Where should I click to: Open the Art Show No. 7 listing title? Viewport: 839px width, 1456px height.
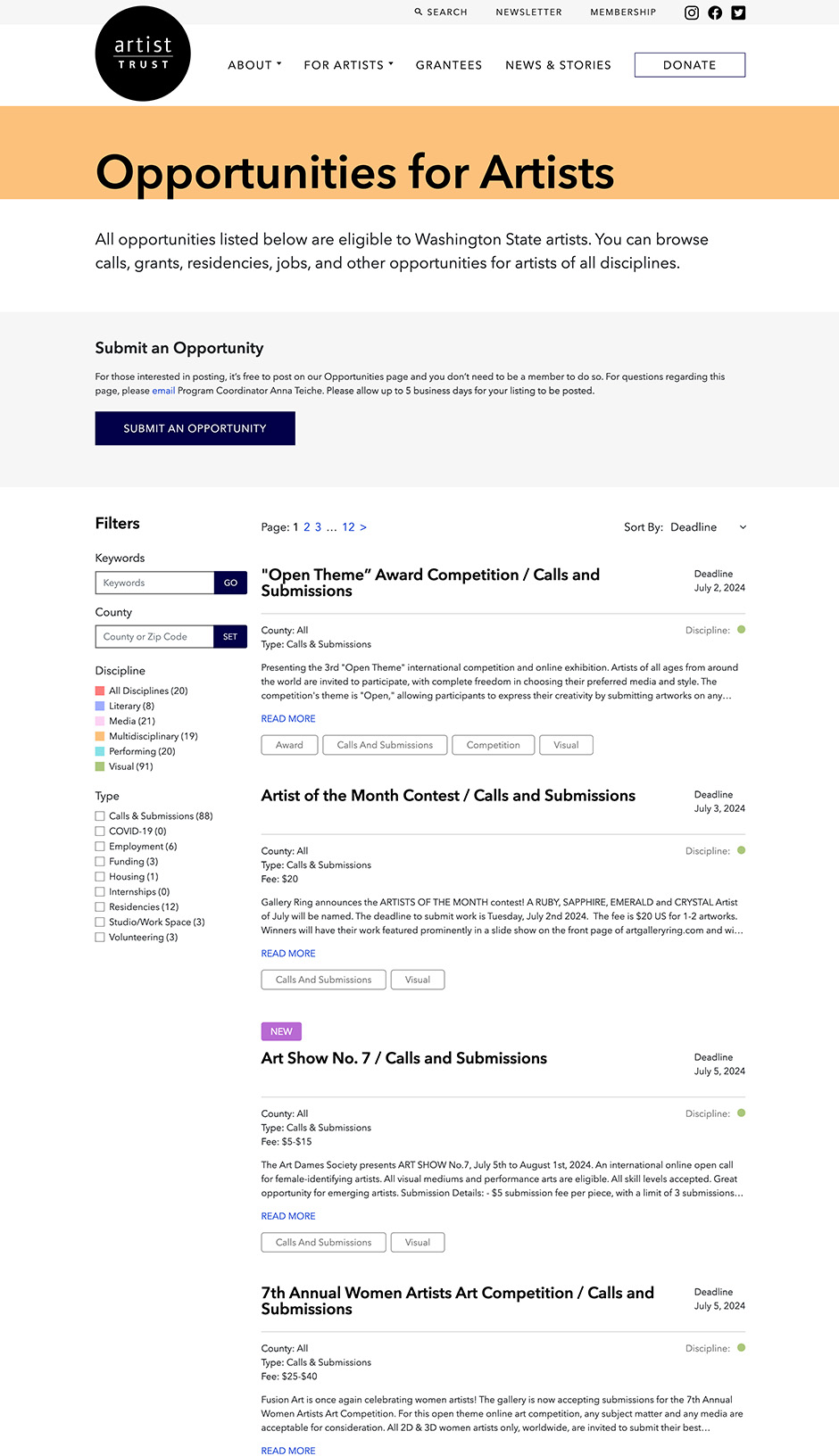click(x=403, y=1058)
